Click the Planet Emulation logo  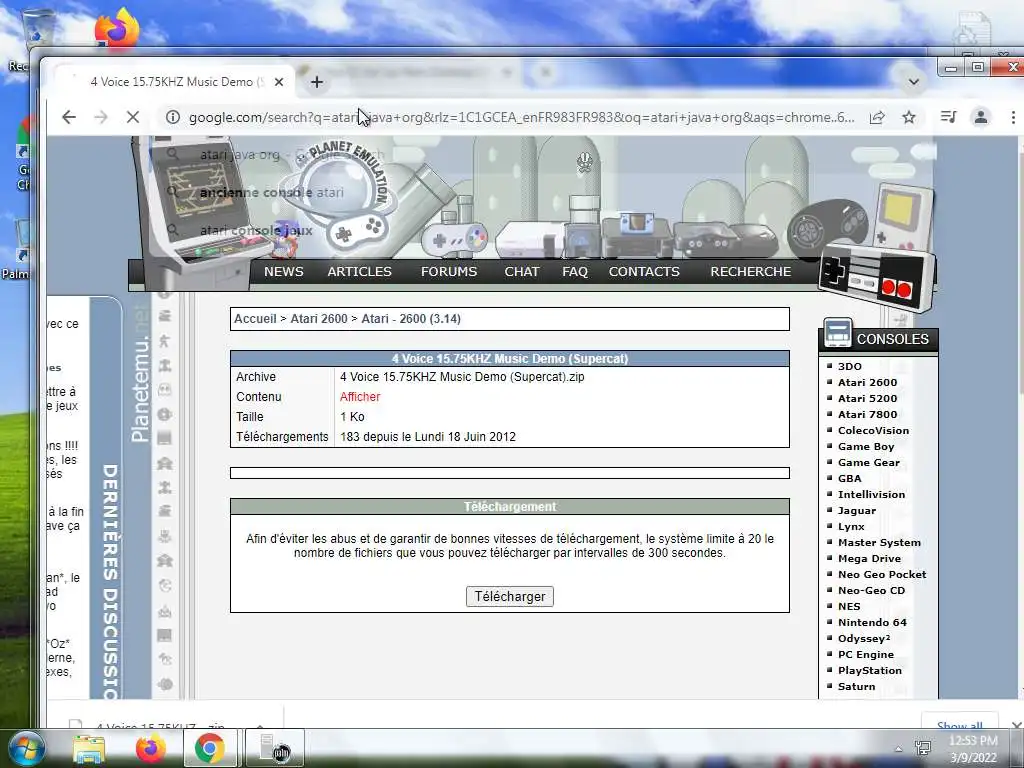340,195
